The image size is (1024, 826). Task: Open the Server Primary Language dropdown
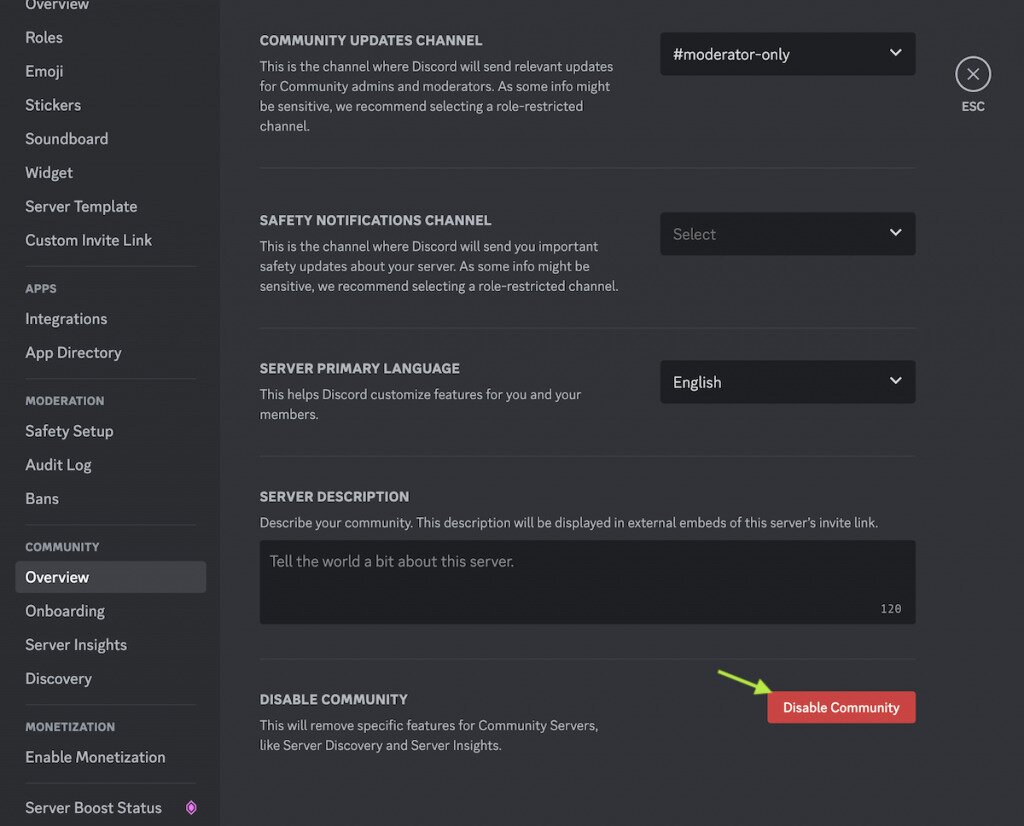coord(787,382)
